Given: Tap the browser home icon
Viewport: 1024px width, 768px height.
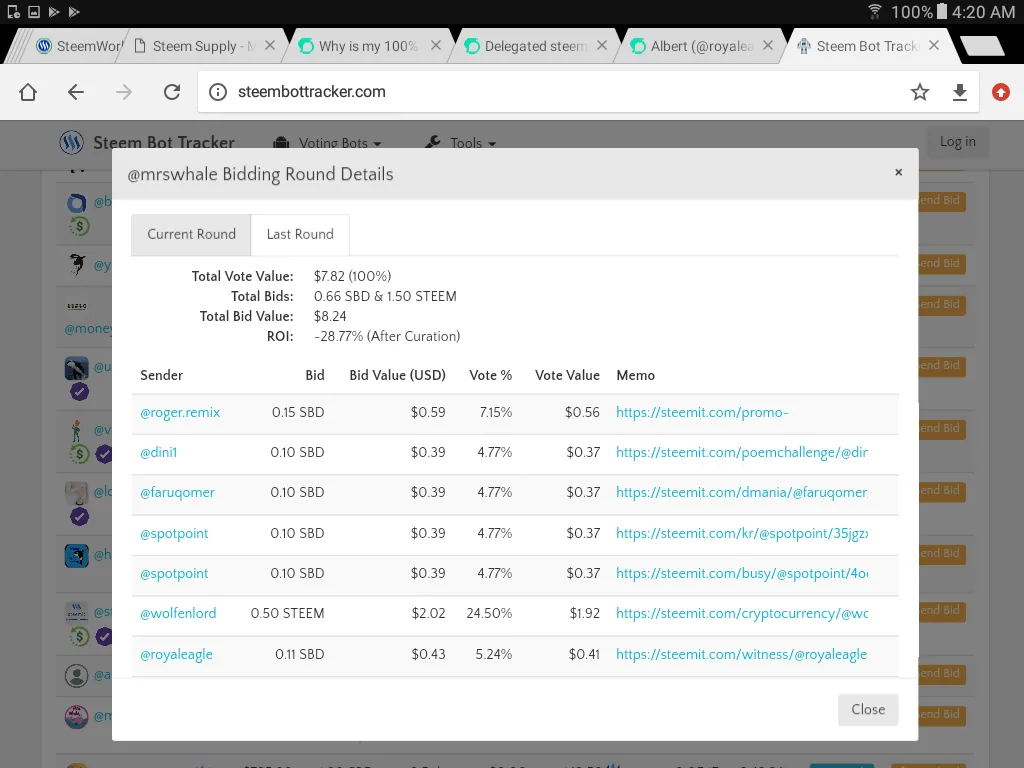Looking at the screenshot, I should (28, 92).
